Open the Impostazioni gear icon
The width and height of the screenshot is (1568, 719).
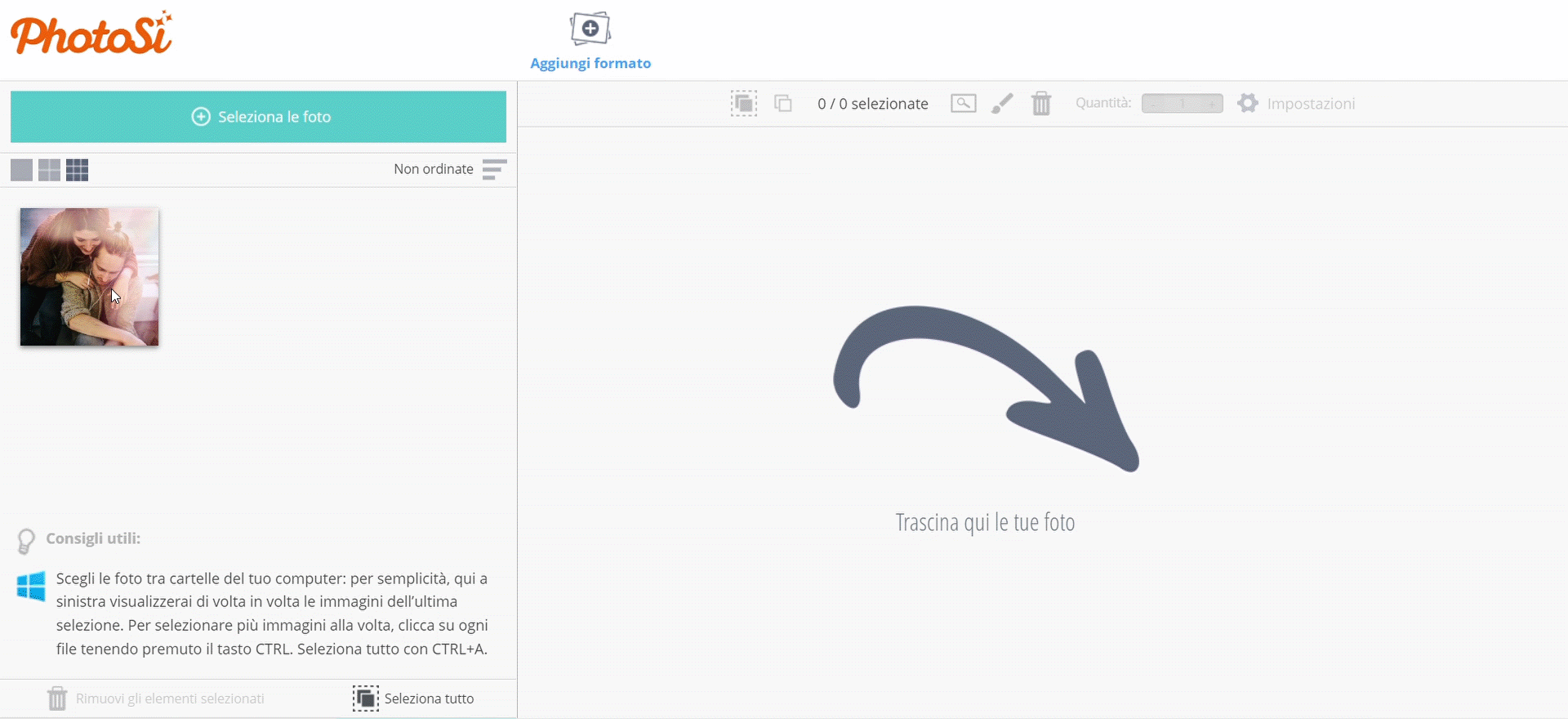point(1247,104)
